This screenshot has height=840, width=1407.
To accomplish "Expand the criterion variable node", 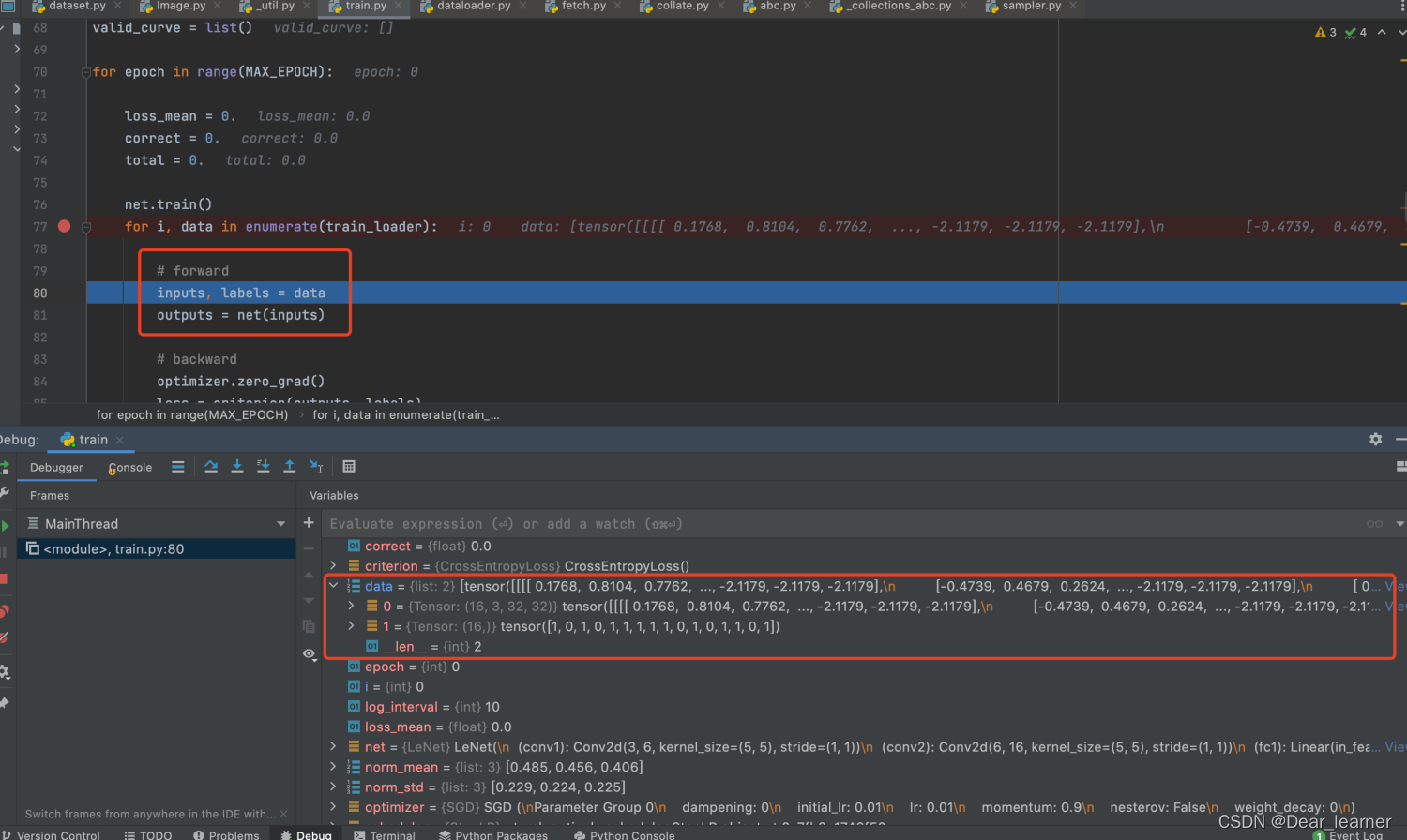I will (x=333, y=566).
